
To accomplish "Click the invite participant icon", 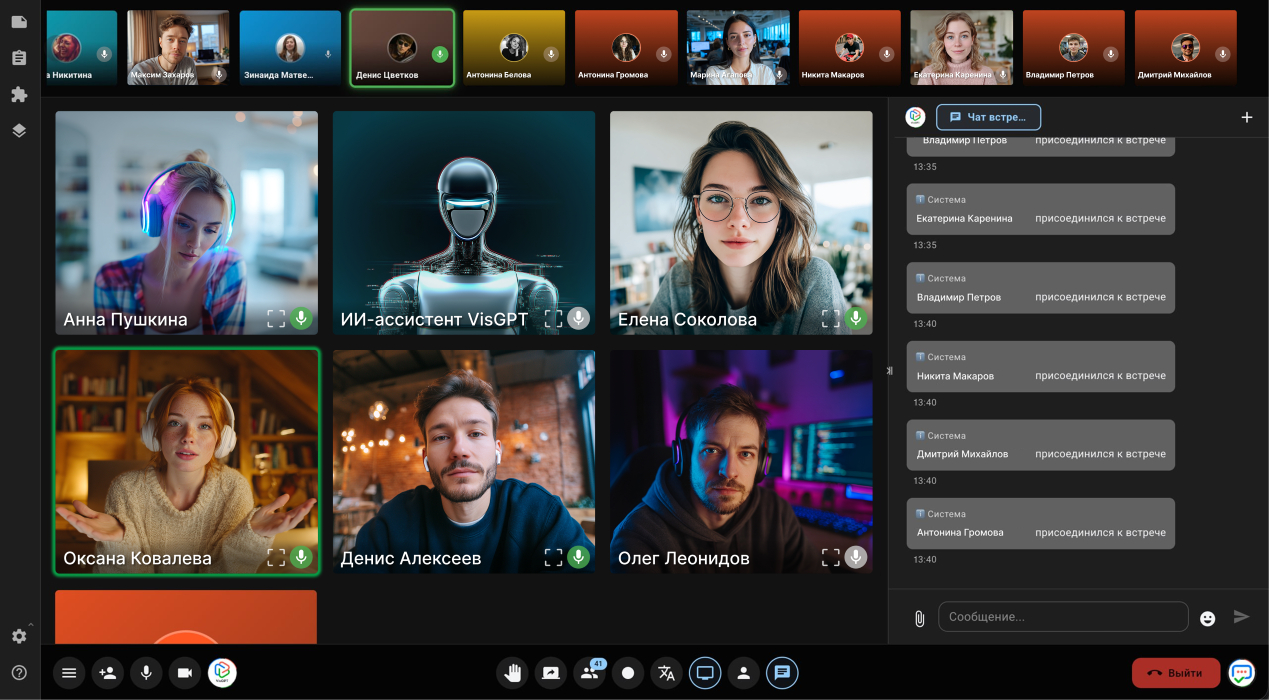I will tap(108, 673).
